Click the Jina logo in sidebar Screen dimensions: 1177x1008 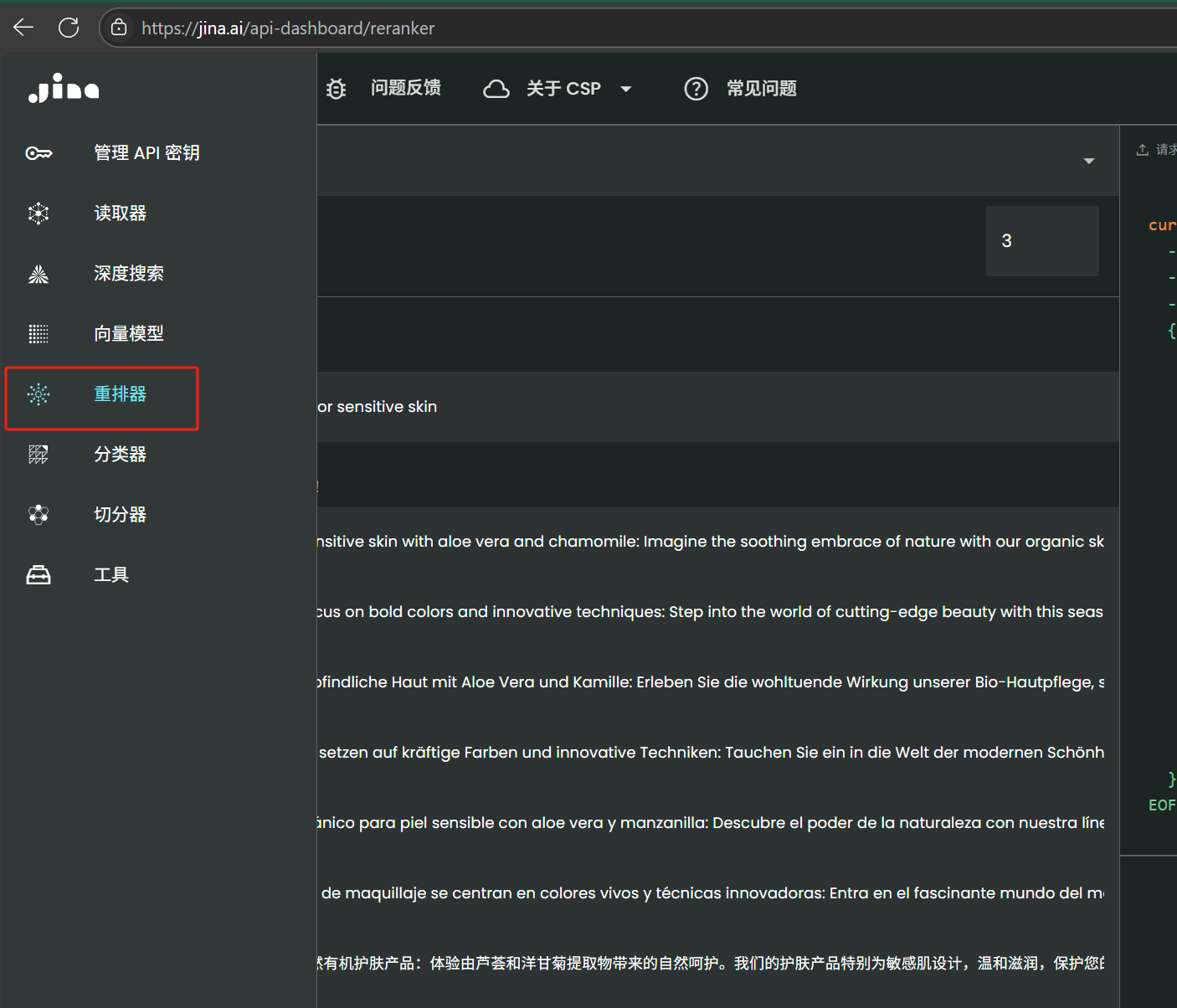click(x=64, y=88)
